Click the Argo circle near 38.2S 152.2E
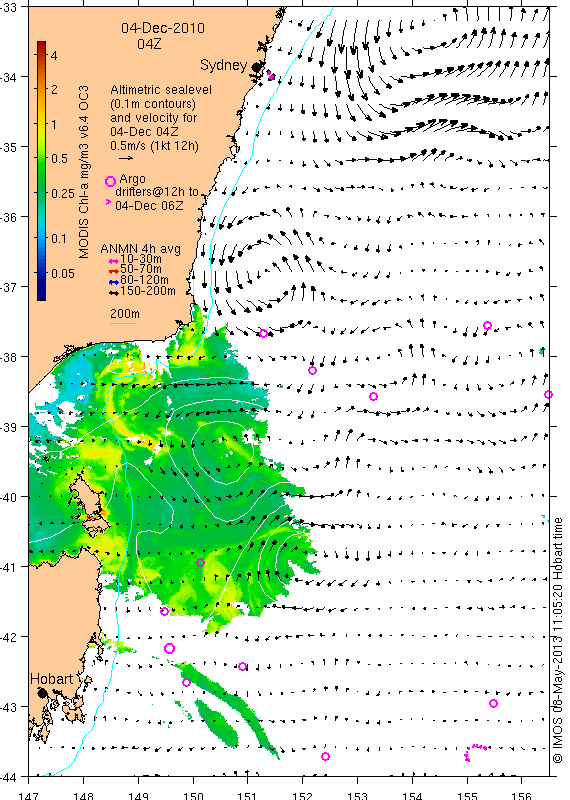The width and height of the screenshot is (570, 800). tap(312, 370)
